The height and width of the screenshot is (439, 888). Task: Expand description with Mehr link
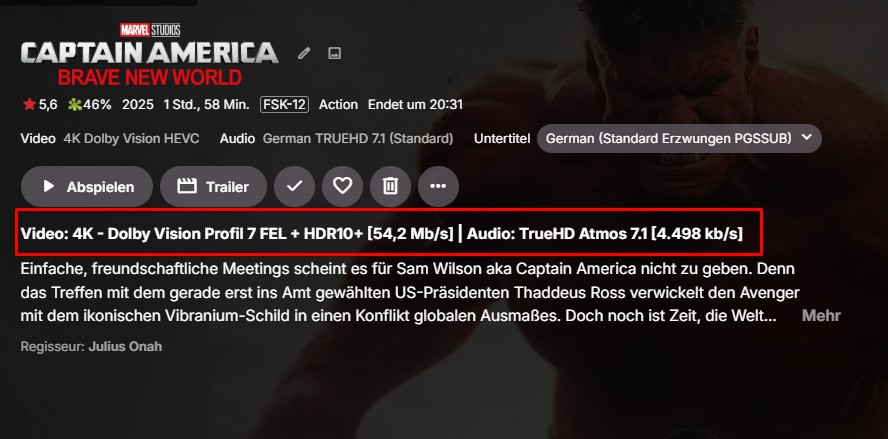(821, 316)
